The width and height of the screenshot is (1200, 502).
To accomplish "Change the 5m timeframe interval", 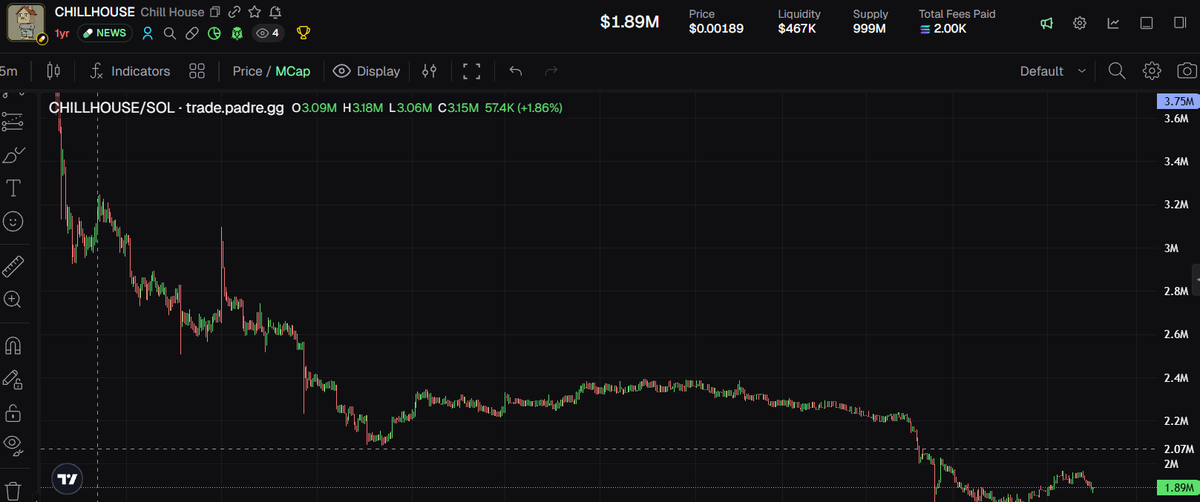I will tap(9, 71).
